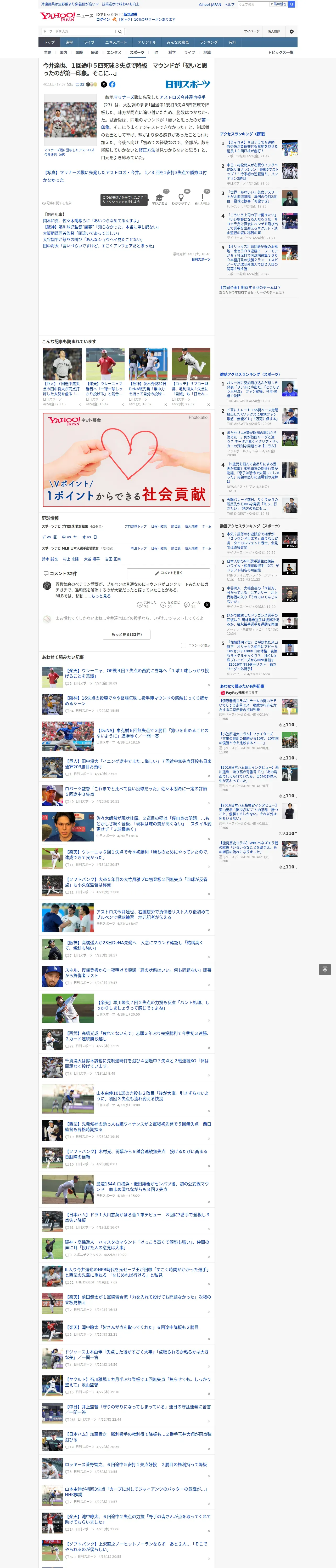Click the scroll-to-top arrow button
The image size is (336, 1568).
(x=325, y=969)
